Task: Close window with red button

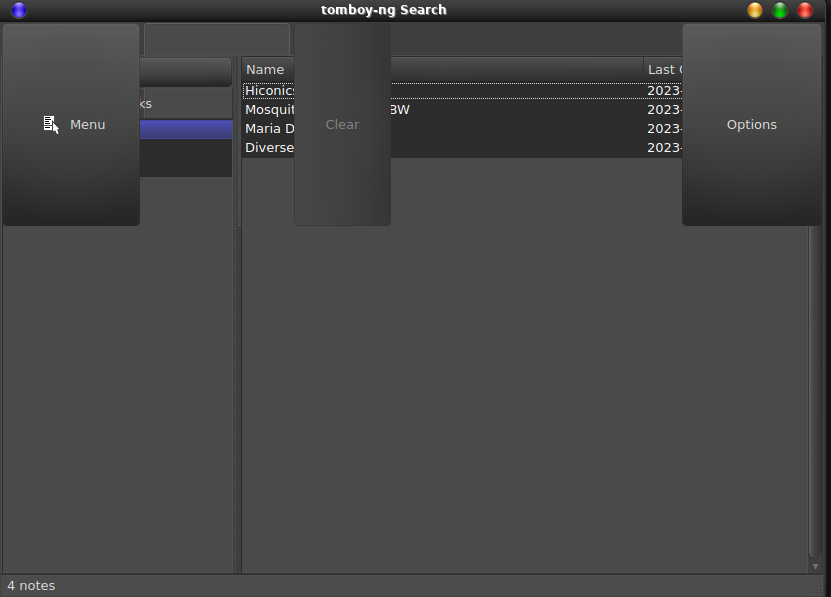Action: (x=805, y=10)
